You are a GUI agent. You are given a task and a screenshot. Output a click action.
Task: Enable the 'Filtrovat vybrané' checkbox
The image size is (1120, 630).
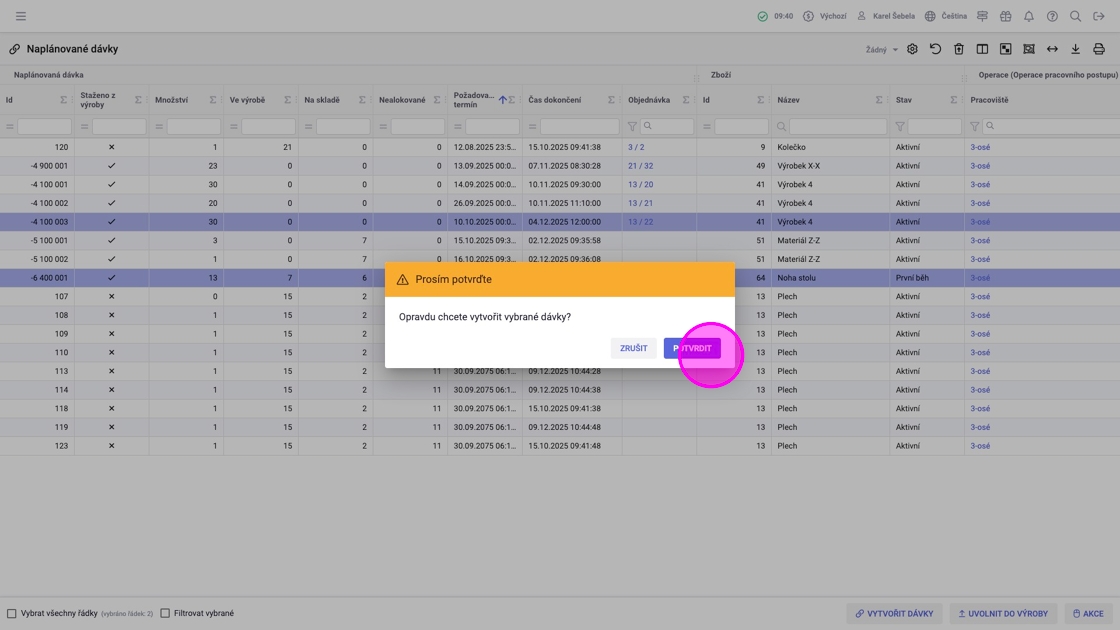[x=165, y=613]
